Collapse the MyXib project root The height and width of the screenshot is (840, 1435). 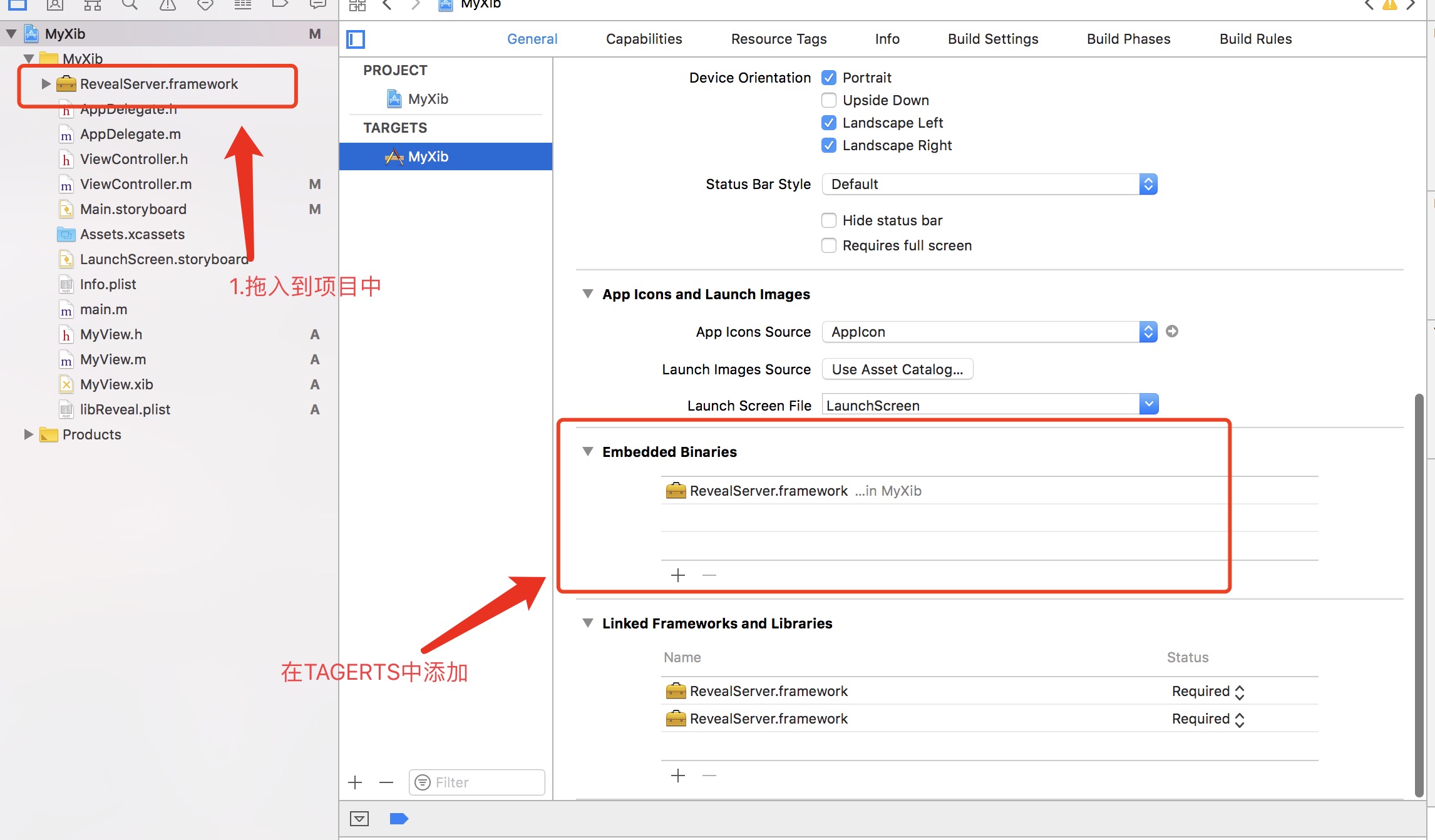point(11,34)
